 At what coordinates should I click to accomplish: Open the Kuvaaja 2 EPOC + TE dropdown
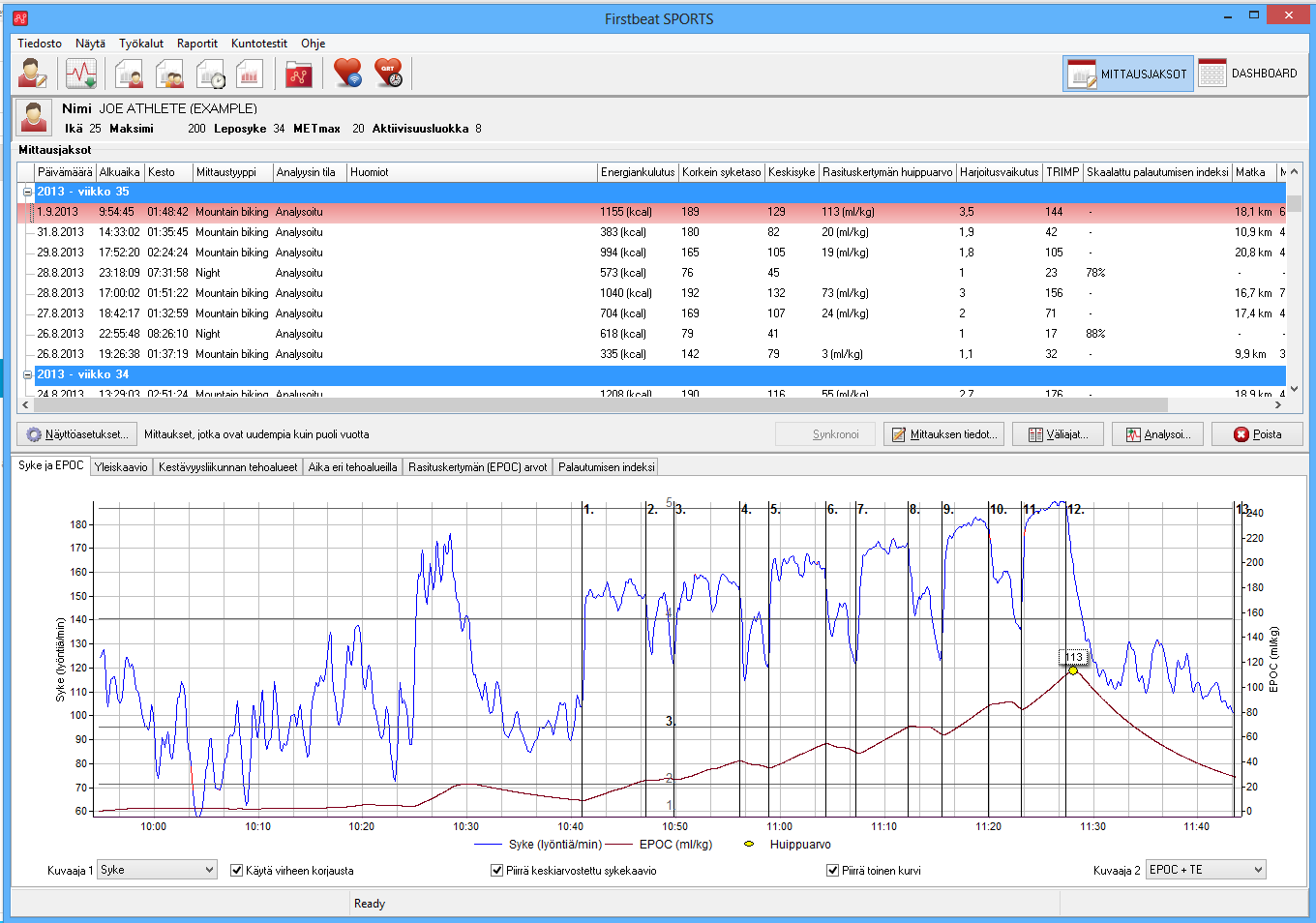click(x=1206, y=870)
